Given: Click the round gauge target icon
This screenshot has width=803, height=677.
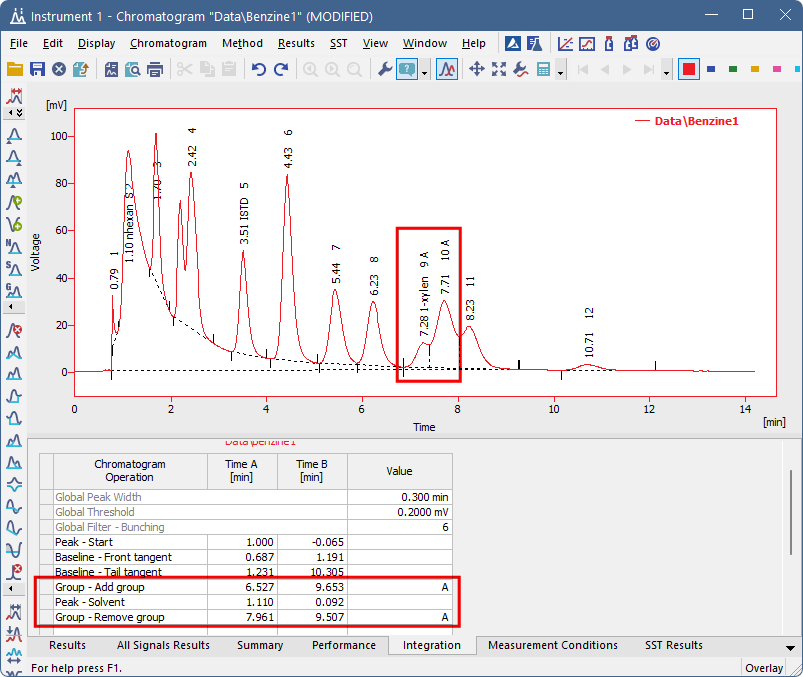Looking at the screenshot, I should [x=653, y=44].
